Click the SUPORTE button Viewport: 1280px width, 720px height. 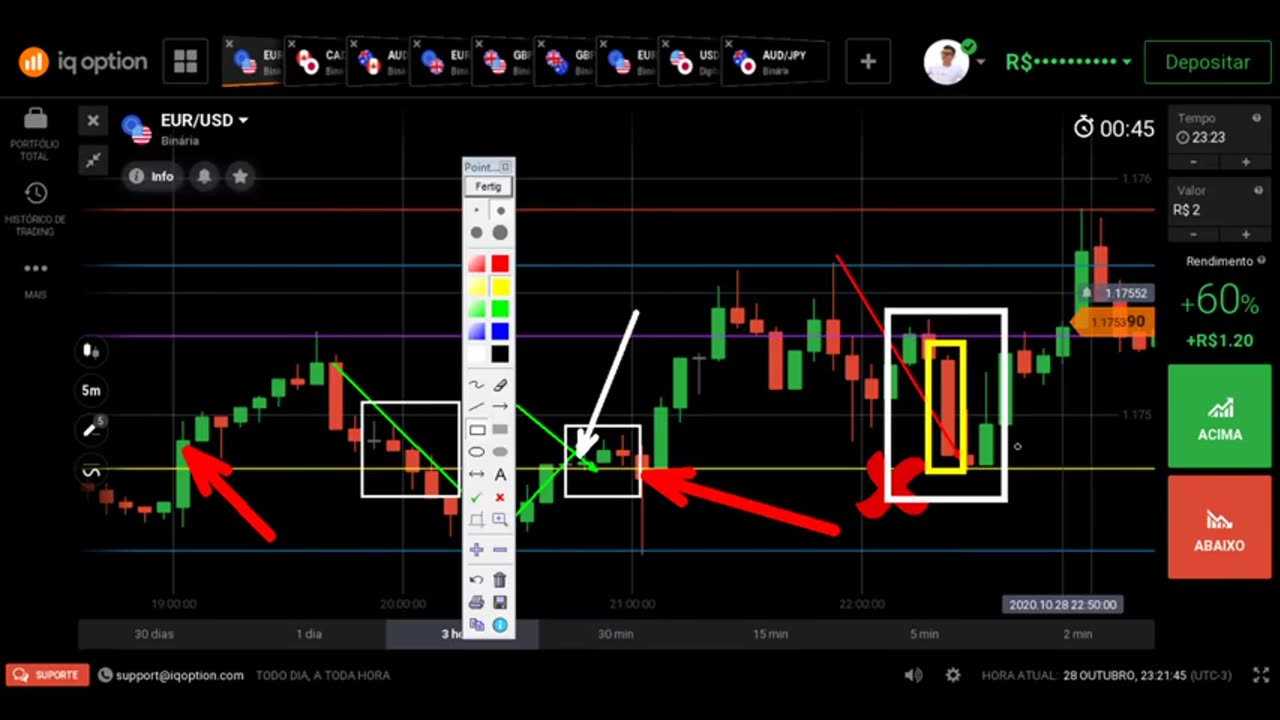point(47,675)
